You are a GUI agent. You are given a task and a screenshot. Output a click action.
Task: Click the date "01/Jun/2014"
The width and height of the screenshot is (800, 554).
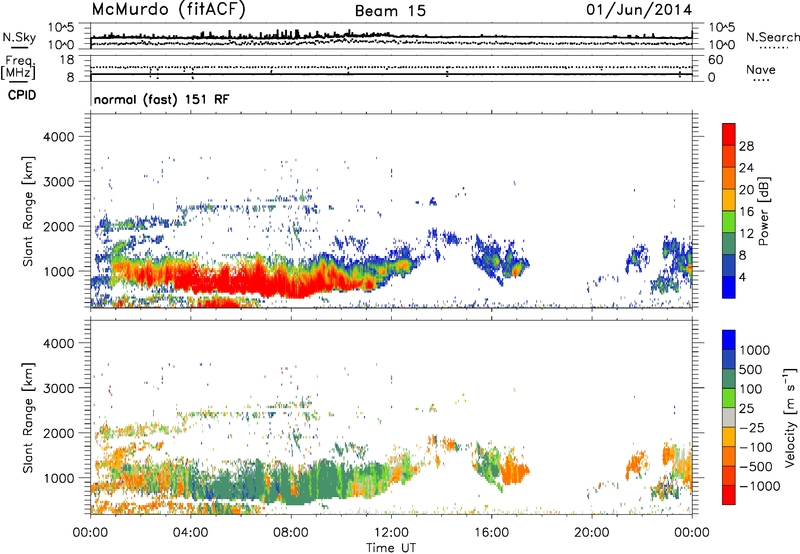(x=639, y=10)
